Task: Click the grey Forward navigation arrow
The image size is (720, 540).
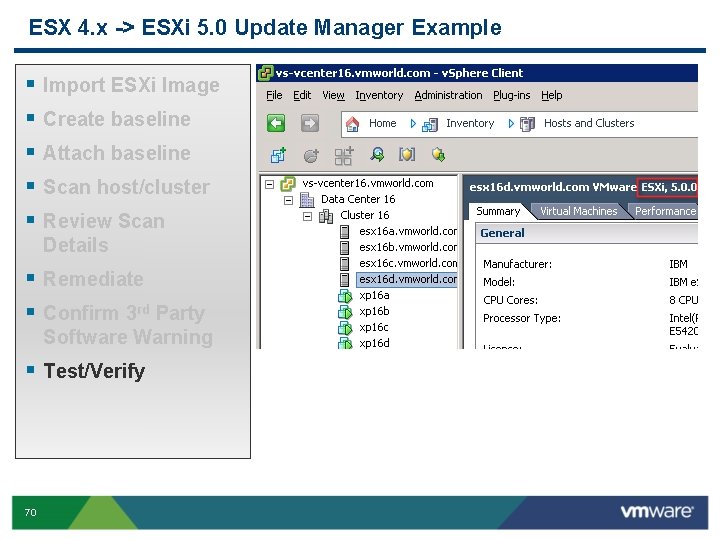Action: click(310, 123)
